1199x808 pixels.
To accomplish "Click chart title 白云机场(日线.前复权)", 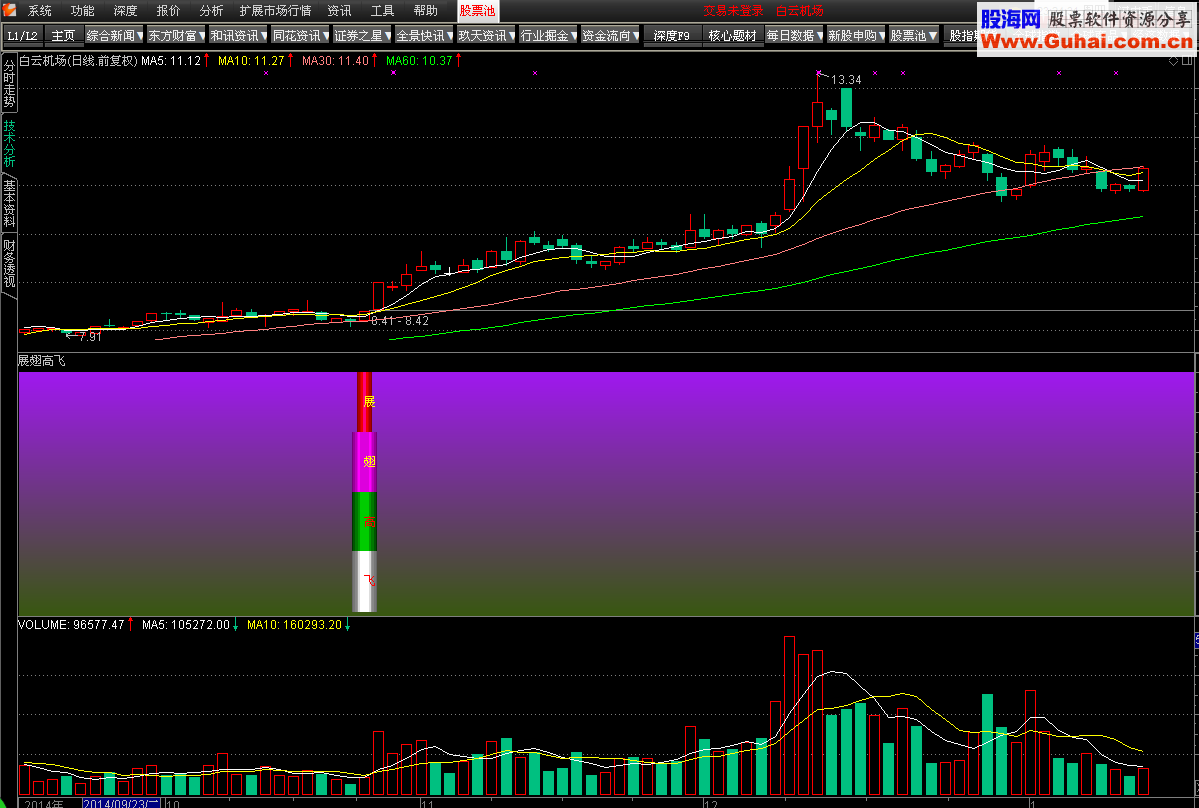I will [x=78, y=60].
